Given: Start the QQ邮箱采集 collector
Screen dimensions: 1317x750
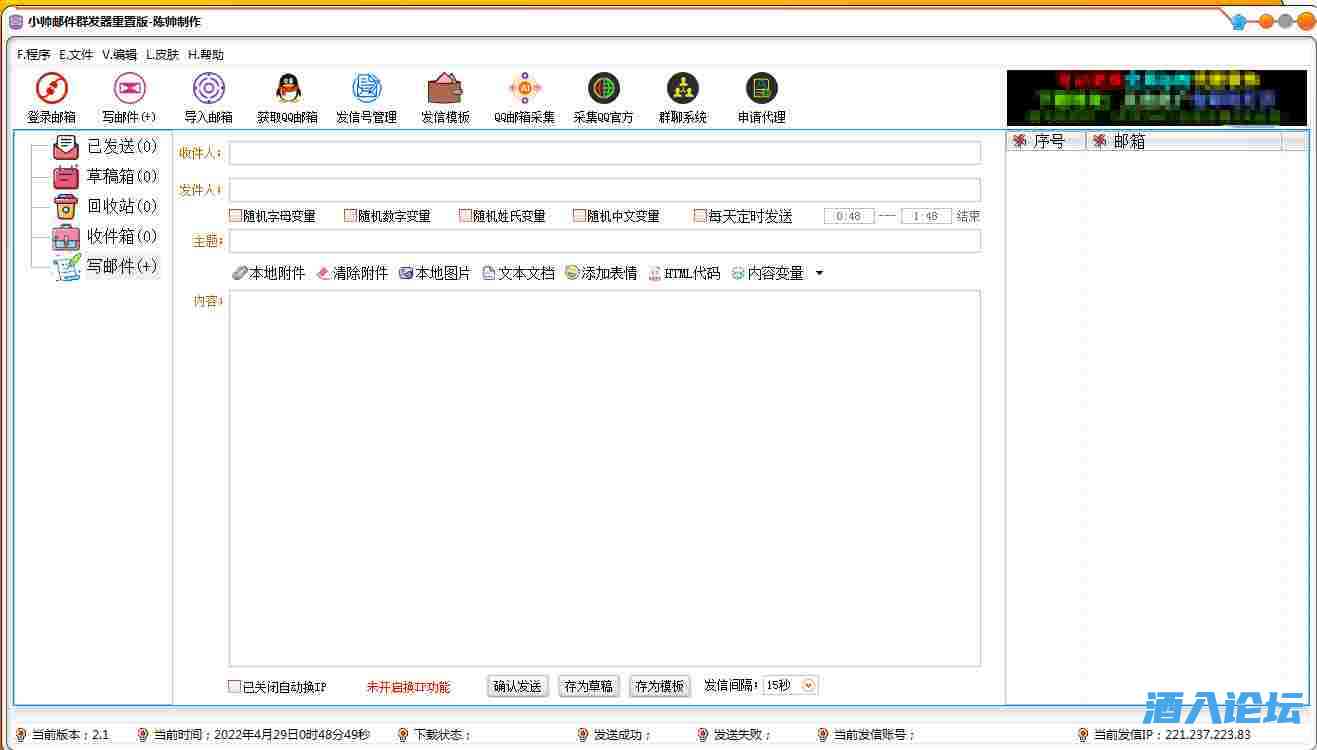Looking at the screenshot, I should [x=524, y=96].
